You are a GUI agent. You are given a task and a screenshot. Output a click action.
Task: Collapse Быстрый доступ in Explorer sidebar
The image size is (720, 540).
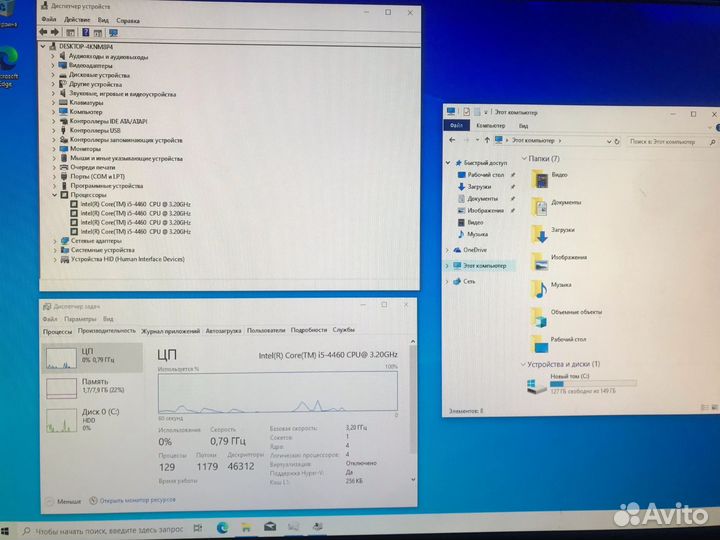448,163
